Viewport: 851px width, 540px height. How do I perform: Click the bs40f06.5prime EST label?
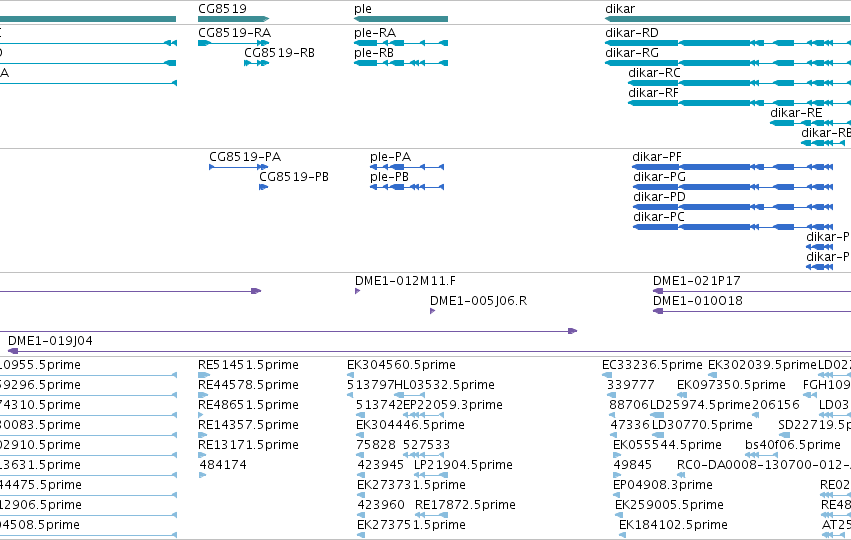pyautogui.click(x=792, y=446)
